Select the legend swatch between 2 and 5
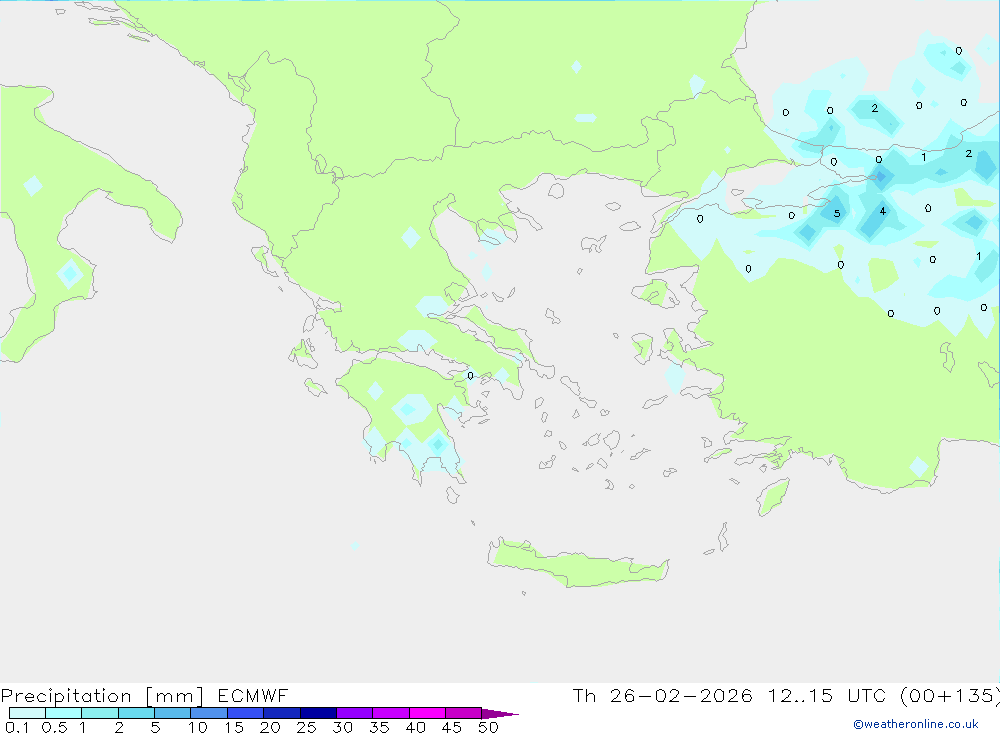The width and height of the screenshot is (1000, 733). (136, 713)
